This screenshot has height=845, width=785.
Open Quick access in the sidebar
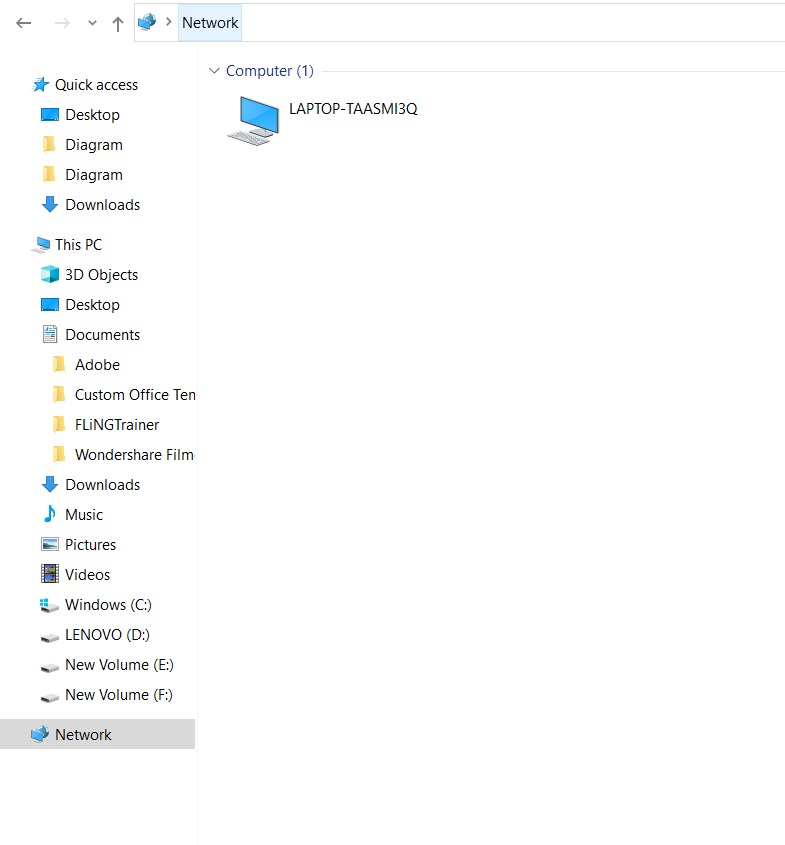(x=96, y=85)
